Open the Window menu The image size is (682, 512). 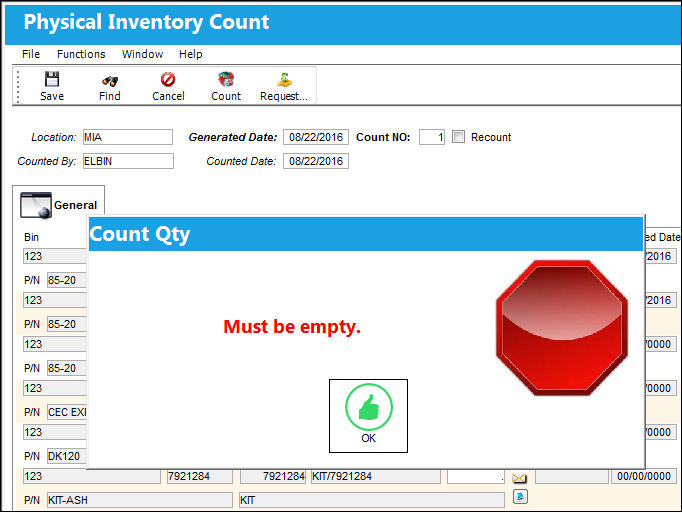(143, 54)
